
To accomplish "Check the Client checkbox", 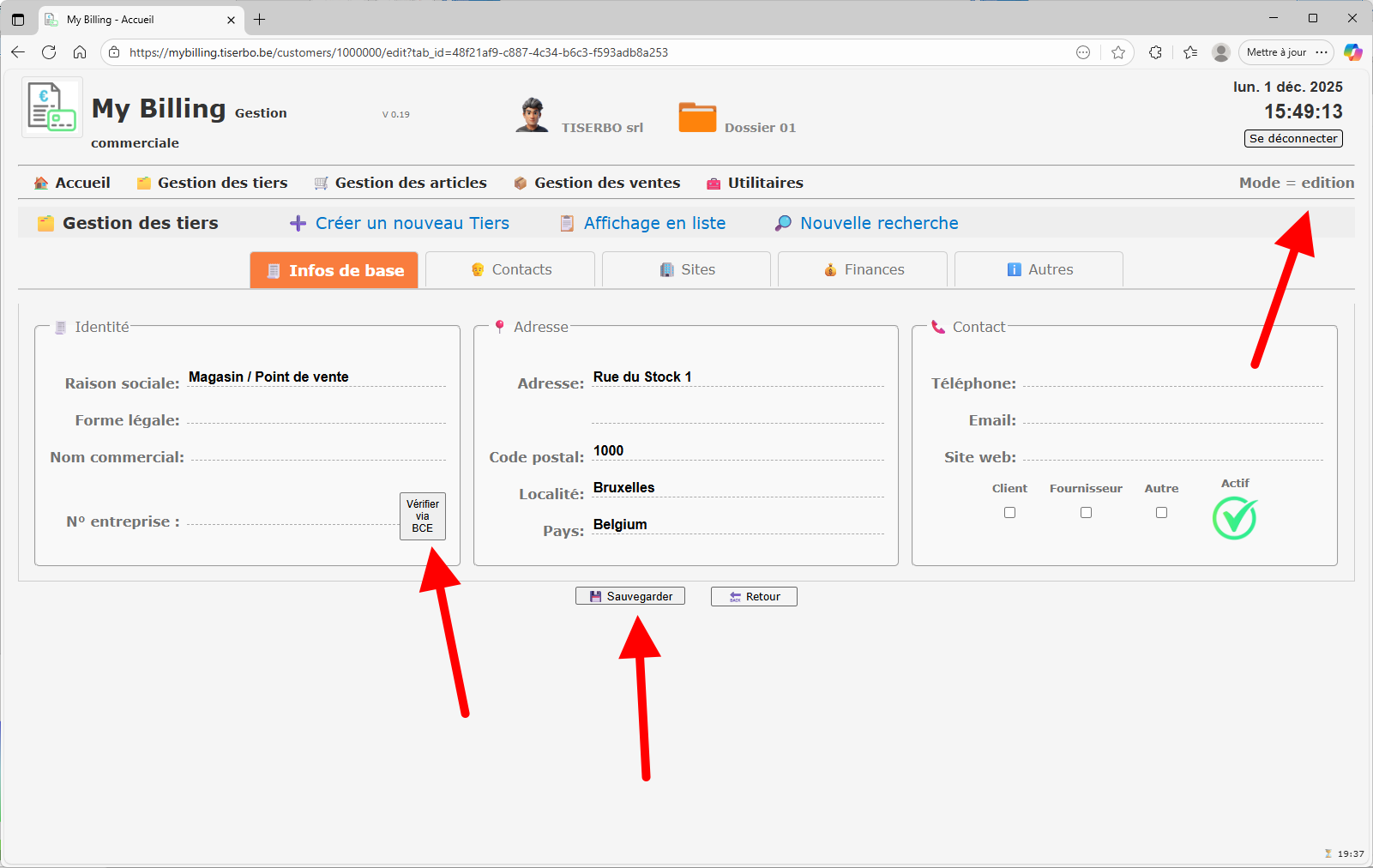I will (1009, 512).
